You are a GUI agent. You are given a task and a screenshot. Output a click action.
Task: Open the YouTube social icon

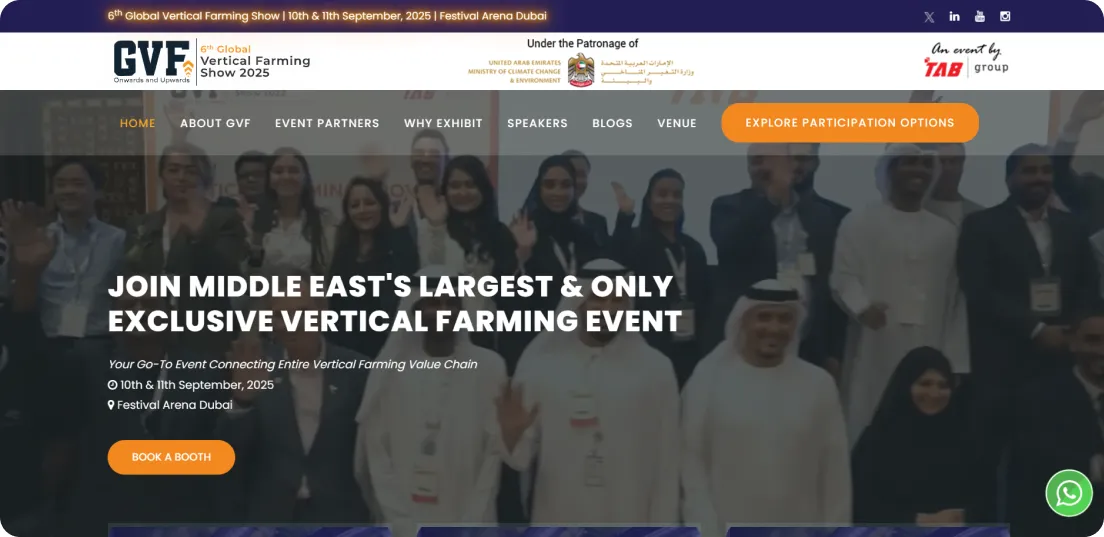[979, 16]
